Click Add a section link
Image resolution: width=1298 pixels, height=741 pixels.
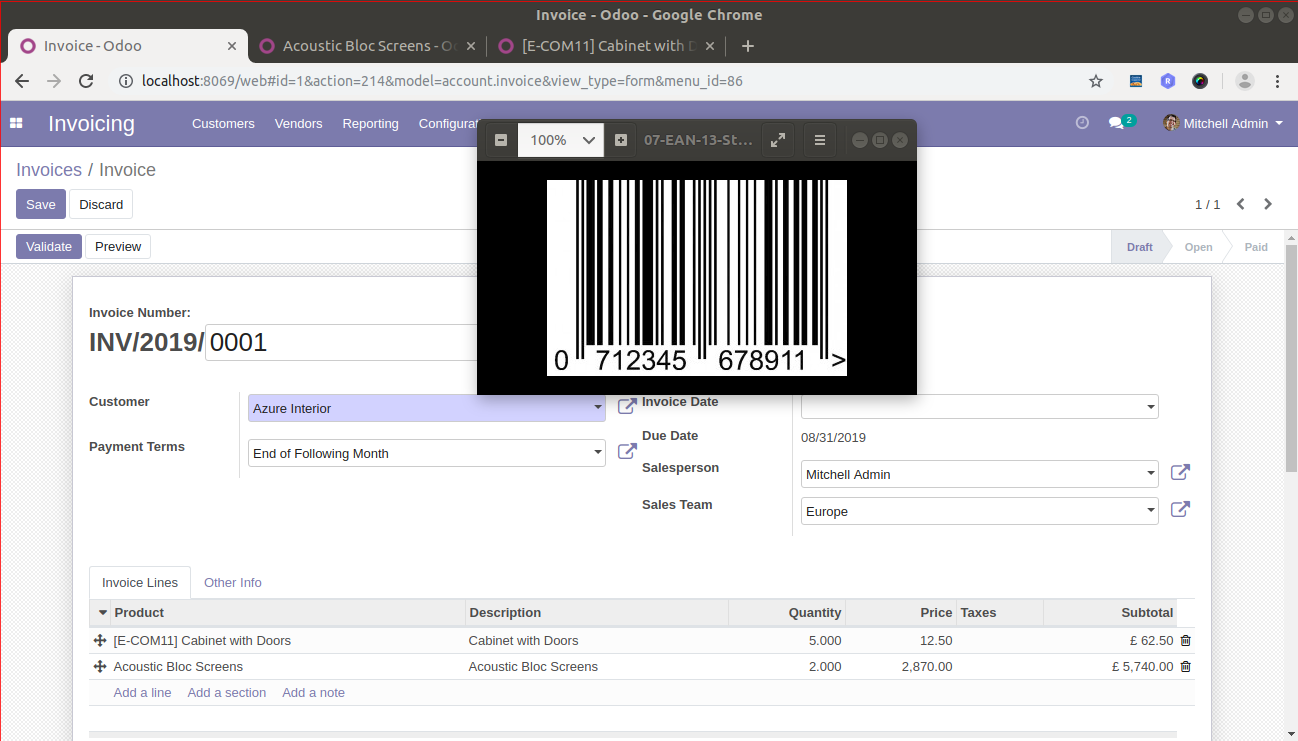point(227,692)
